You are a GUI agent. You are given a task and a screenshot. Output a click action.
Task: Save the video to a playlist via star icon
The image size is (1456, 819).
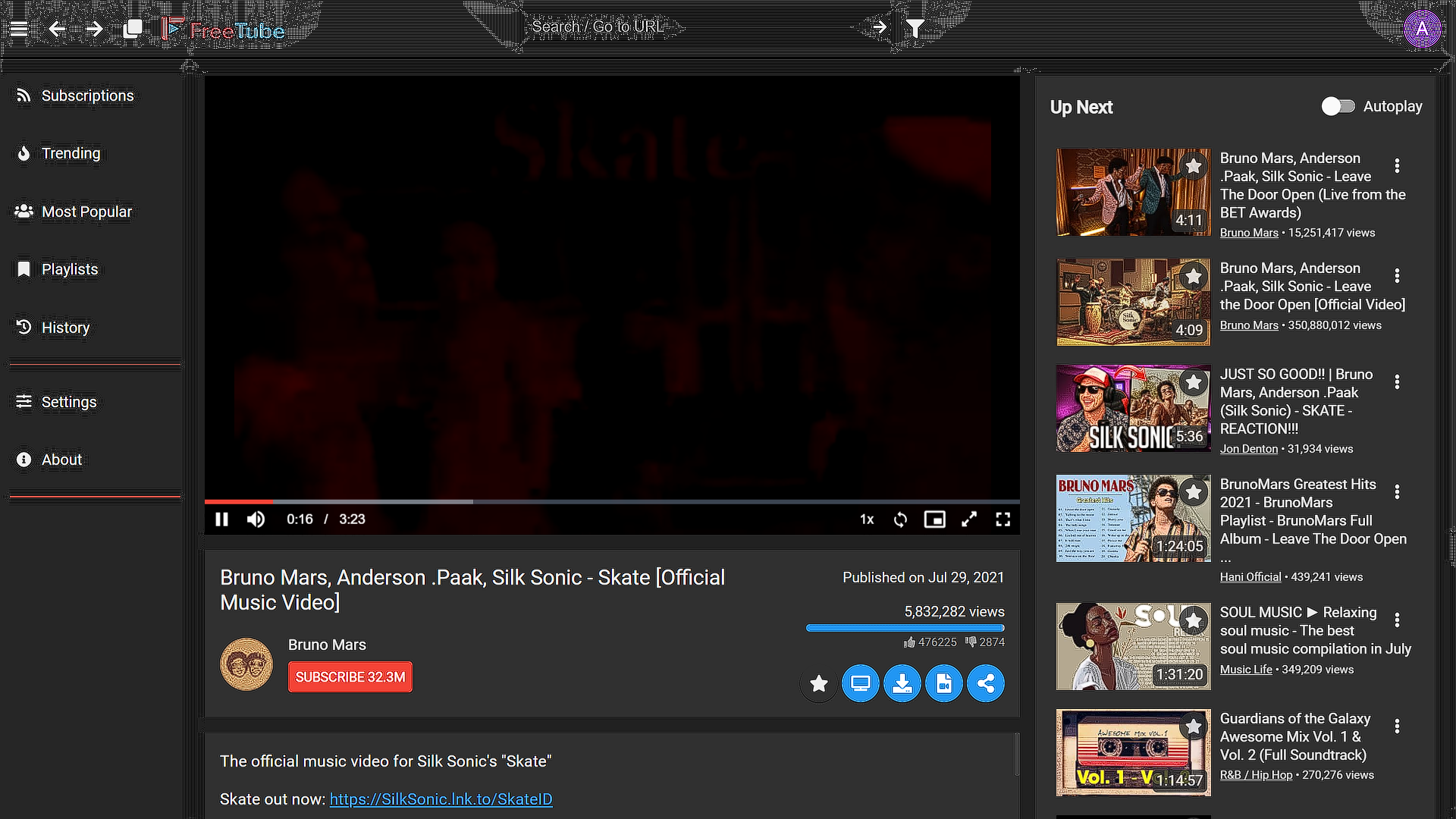point(818,683)
